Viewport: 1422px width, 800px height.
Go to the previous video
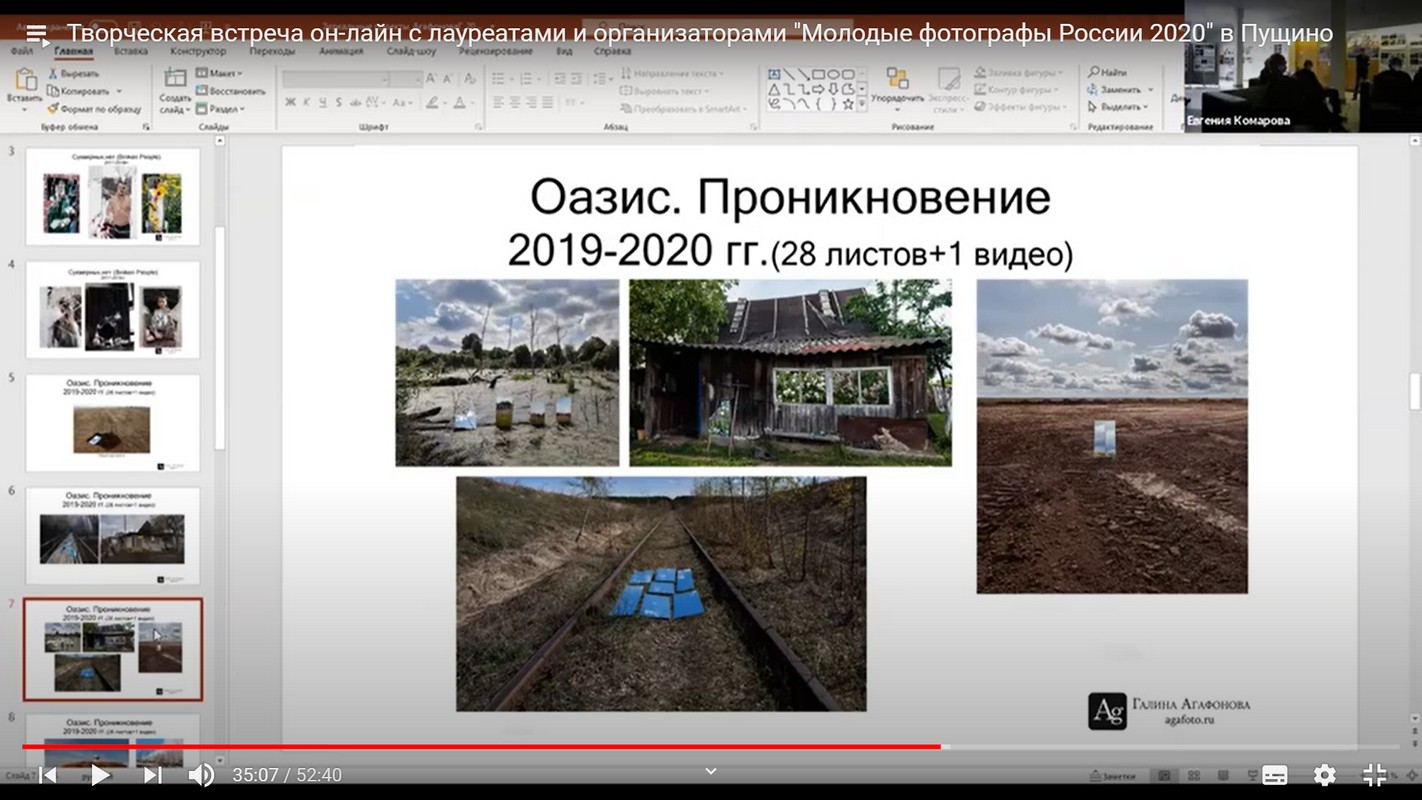(47, 775)
